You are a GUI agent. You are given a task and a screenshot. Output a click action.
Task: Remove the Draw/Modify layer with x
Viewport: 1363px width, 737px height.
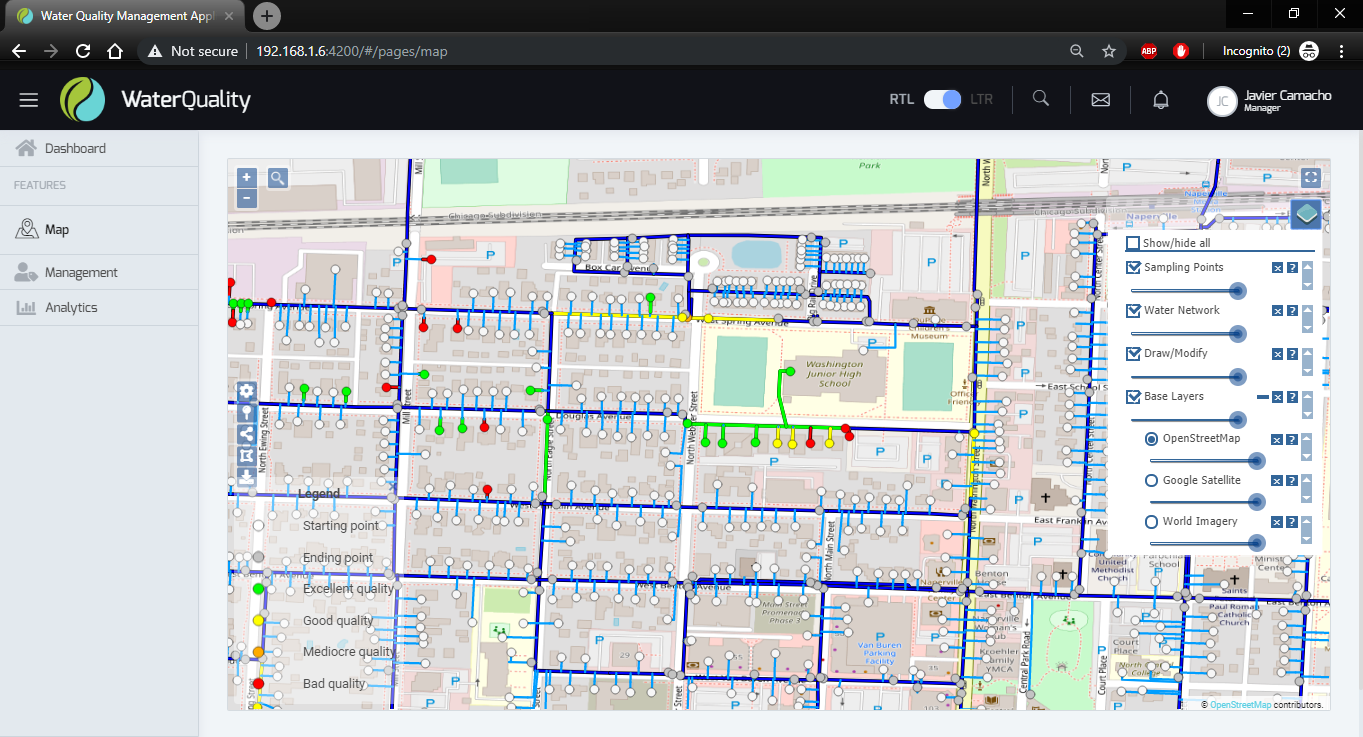1277,354
